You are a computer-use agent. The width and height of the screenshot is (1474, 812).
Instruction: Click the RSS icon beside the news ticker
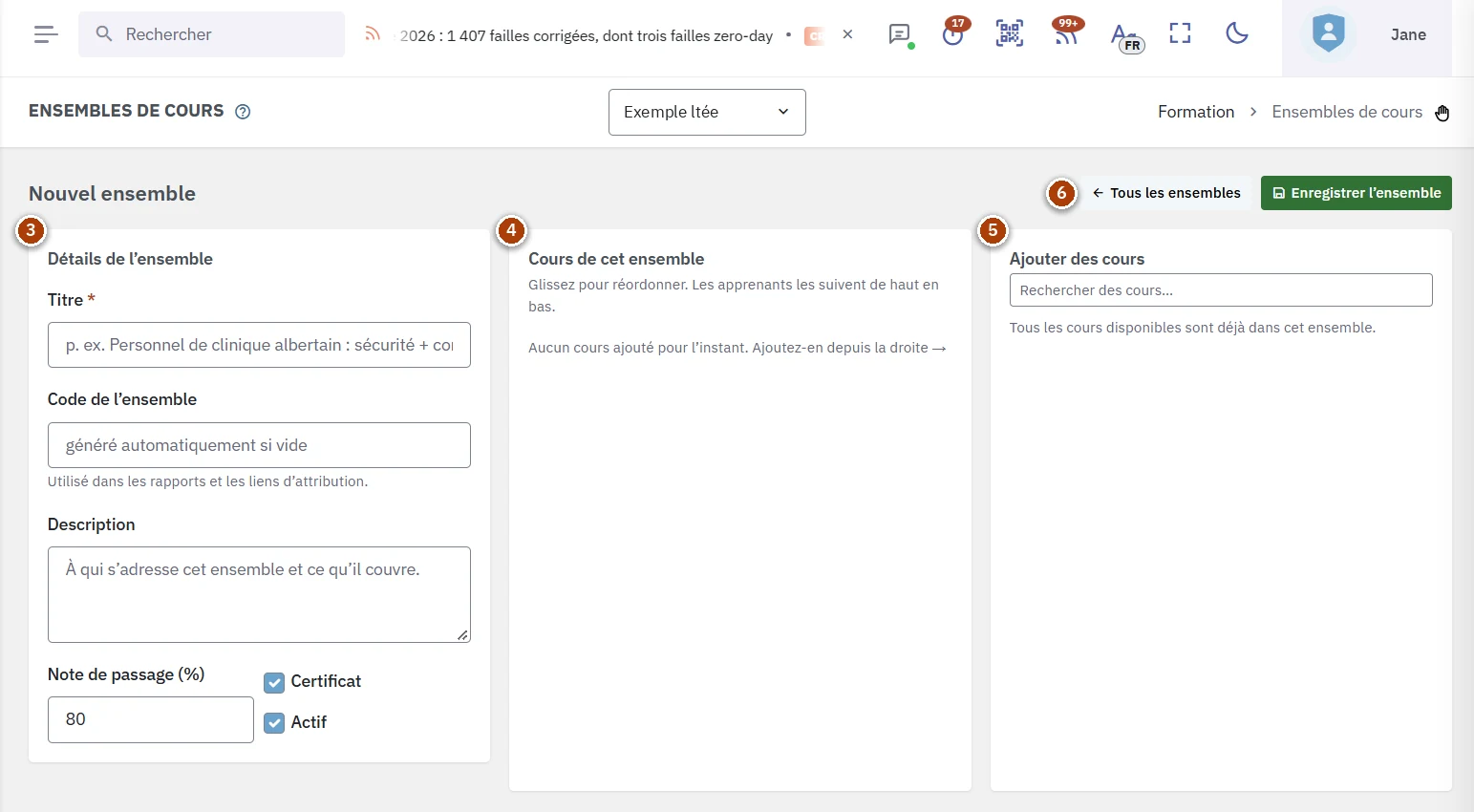[x=373, y=34]
